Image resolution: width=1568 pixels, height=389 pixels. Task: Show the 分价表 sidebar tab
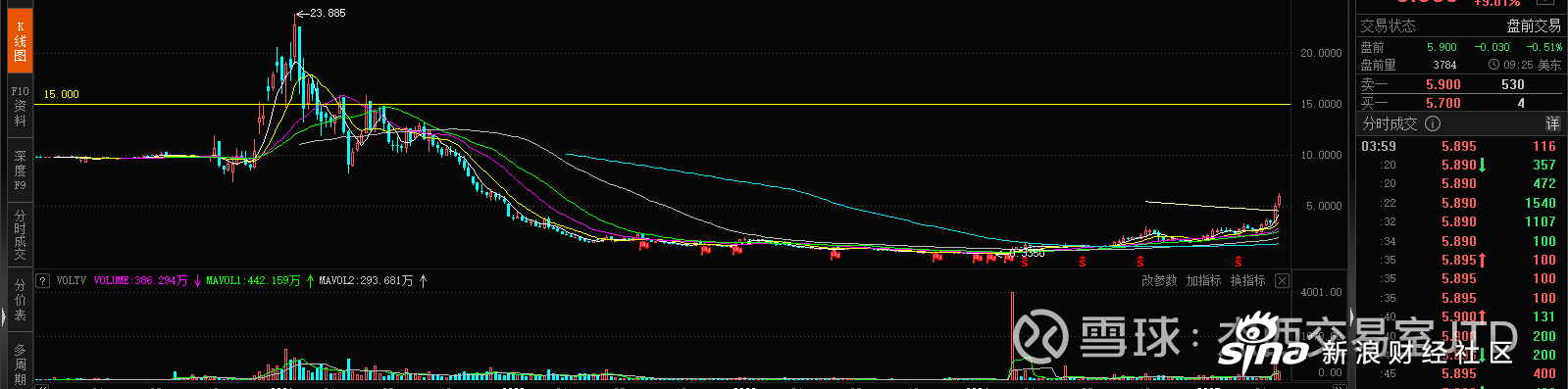[x=20, y=300]
